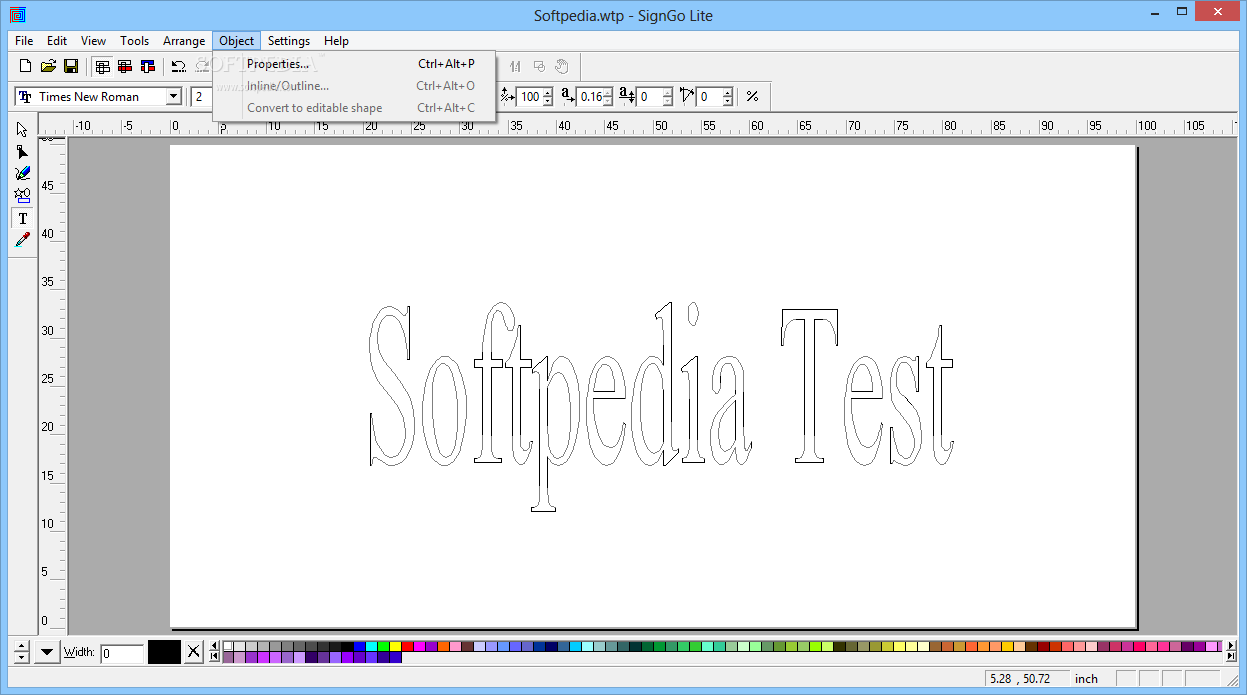Select the Softpedia Test outlined text
The height and width of the screenshot is (695, 1247).
pyautogui.click(x=660, y=405)
